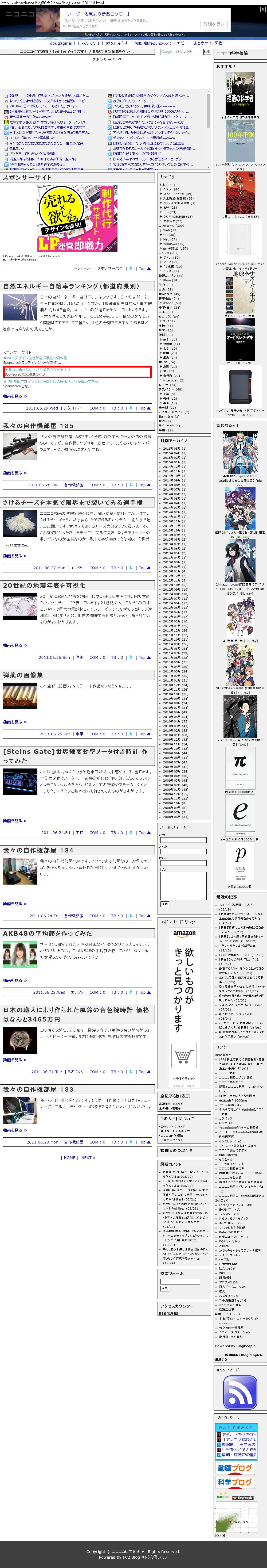The image size is (267, 1568).
Task: Open post AKB48の平均顔を作ってみた
Action: [x=48, y=933]
